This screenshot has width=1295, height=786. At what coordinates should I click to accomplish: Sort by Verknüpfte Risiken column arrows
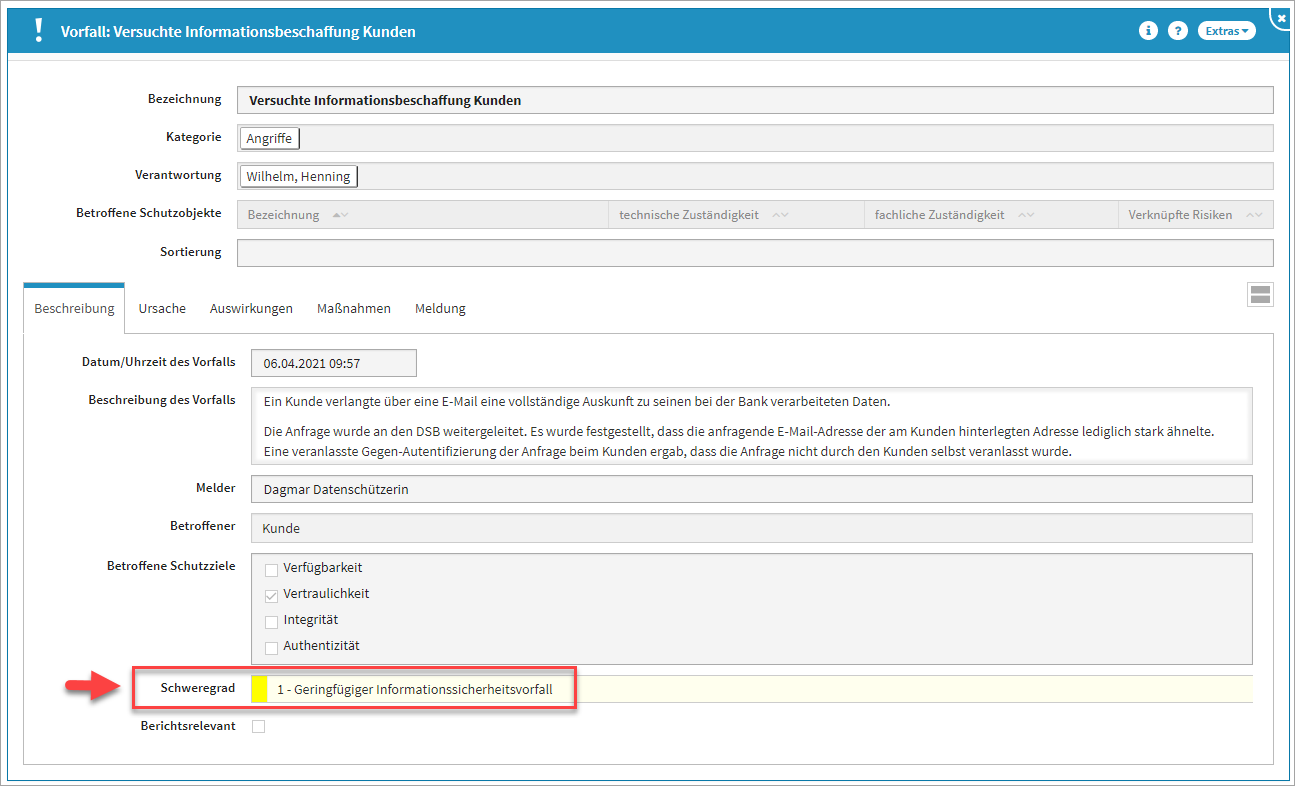coord(1253,215)
